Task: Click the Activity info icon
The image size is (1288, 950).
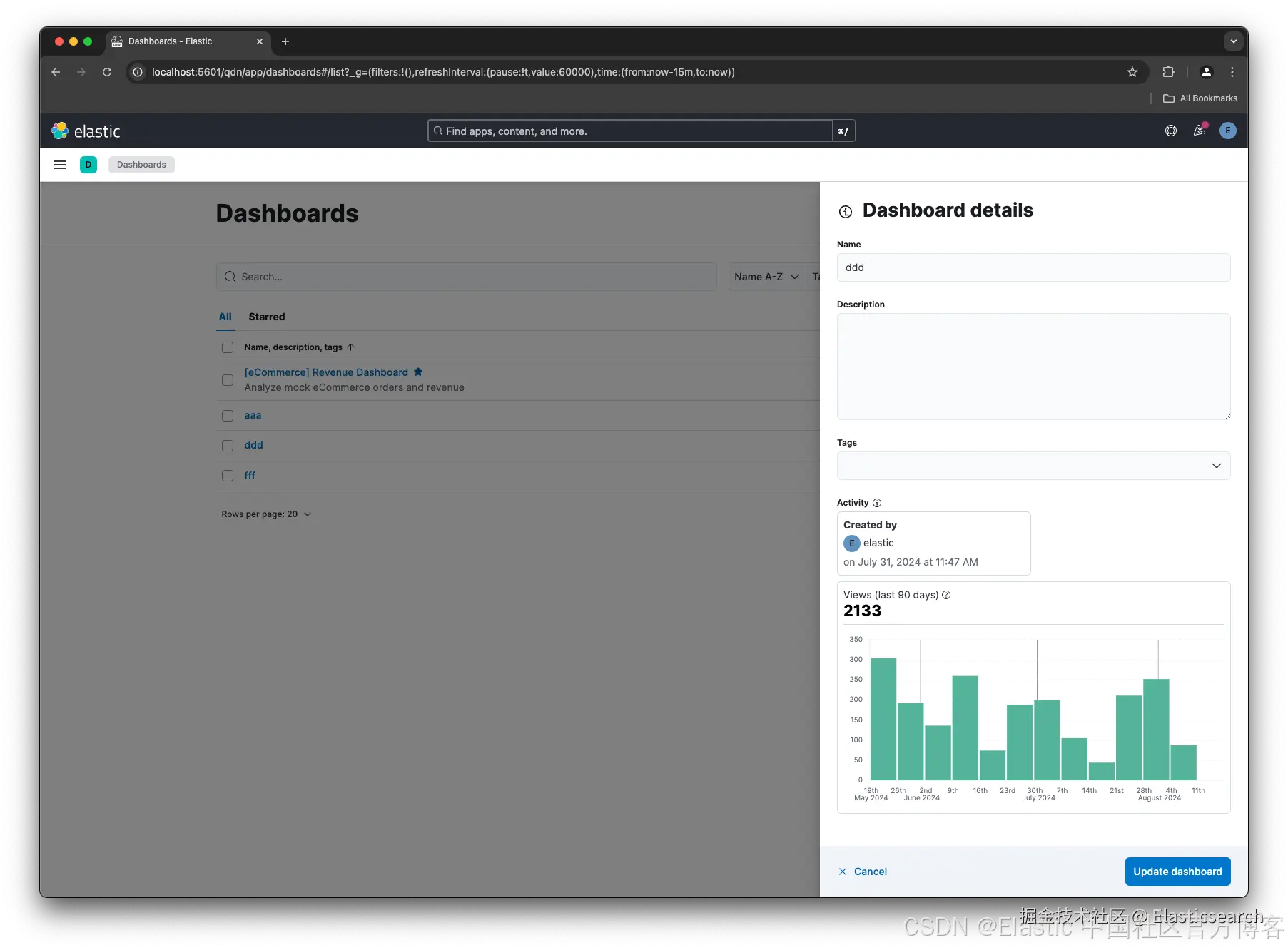Action: (x=877, y=503)
